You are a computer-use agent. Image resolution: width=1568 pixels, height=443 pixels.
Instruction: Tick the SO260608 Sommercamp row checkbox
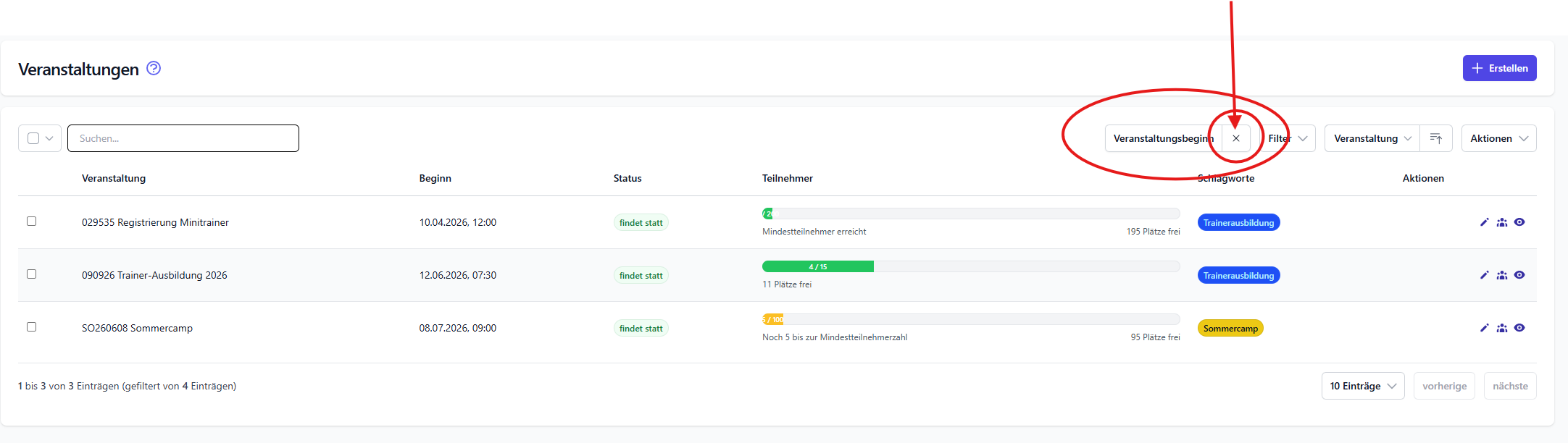pos(31,327)
